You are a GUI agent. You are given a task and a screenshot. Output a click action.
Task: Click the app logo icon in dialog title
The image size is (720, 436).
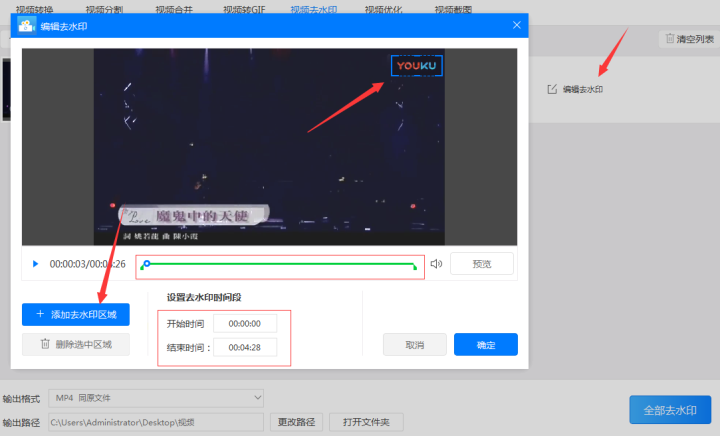coord(26,26)
